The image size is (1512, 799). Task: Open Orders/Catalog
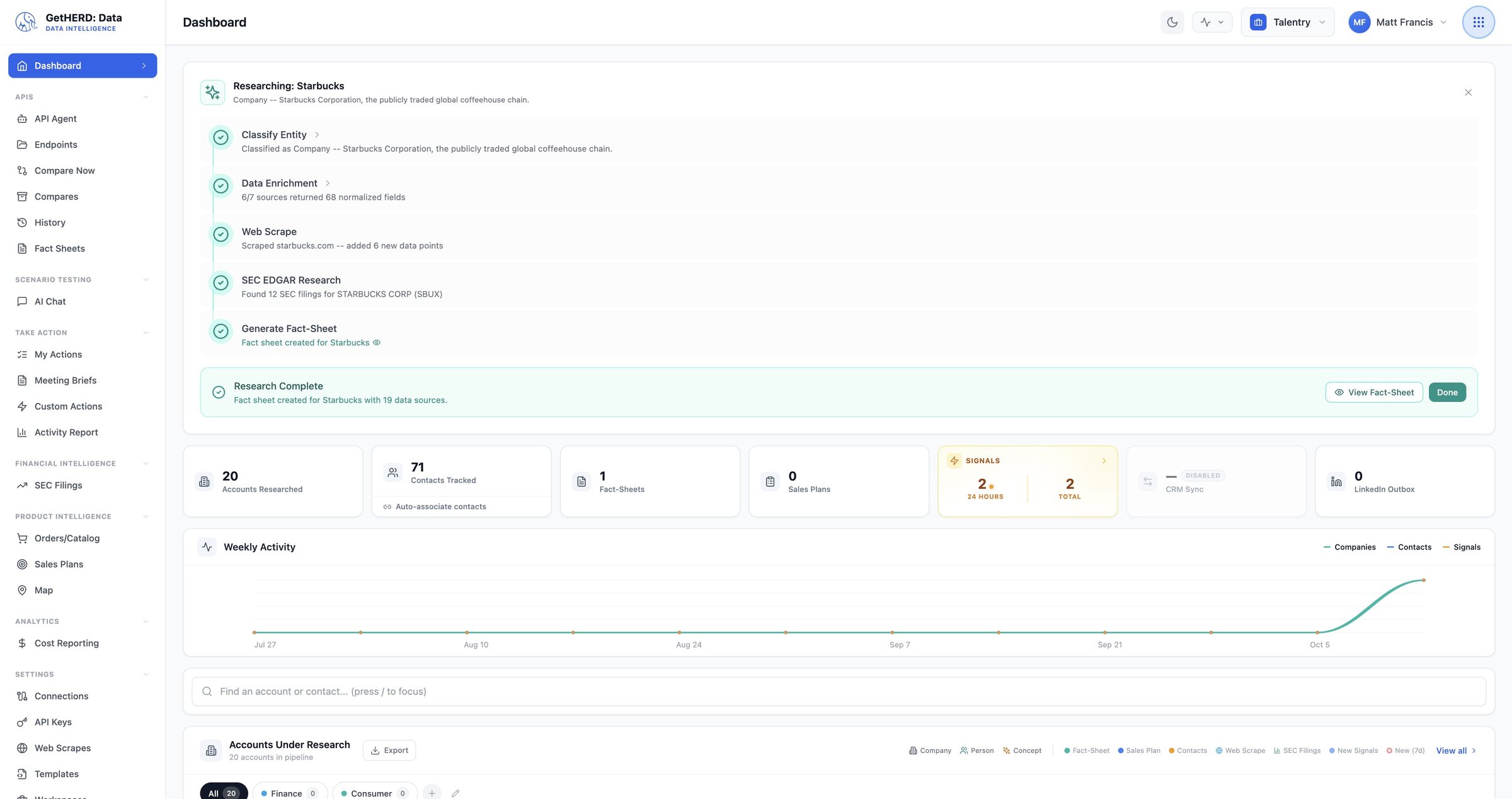pyautogui.click(x=83, y=538)
